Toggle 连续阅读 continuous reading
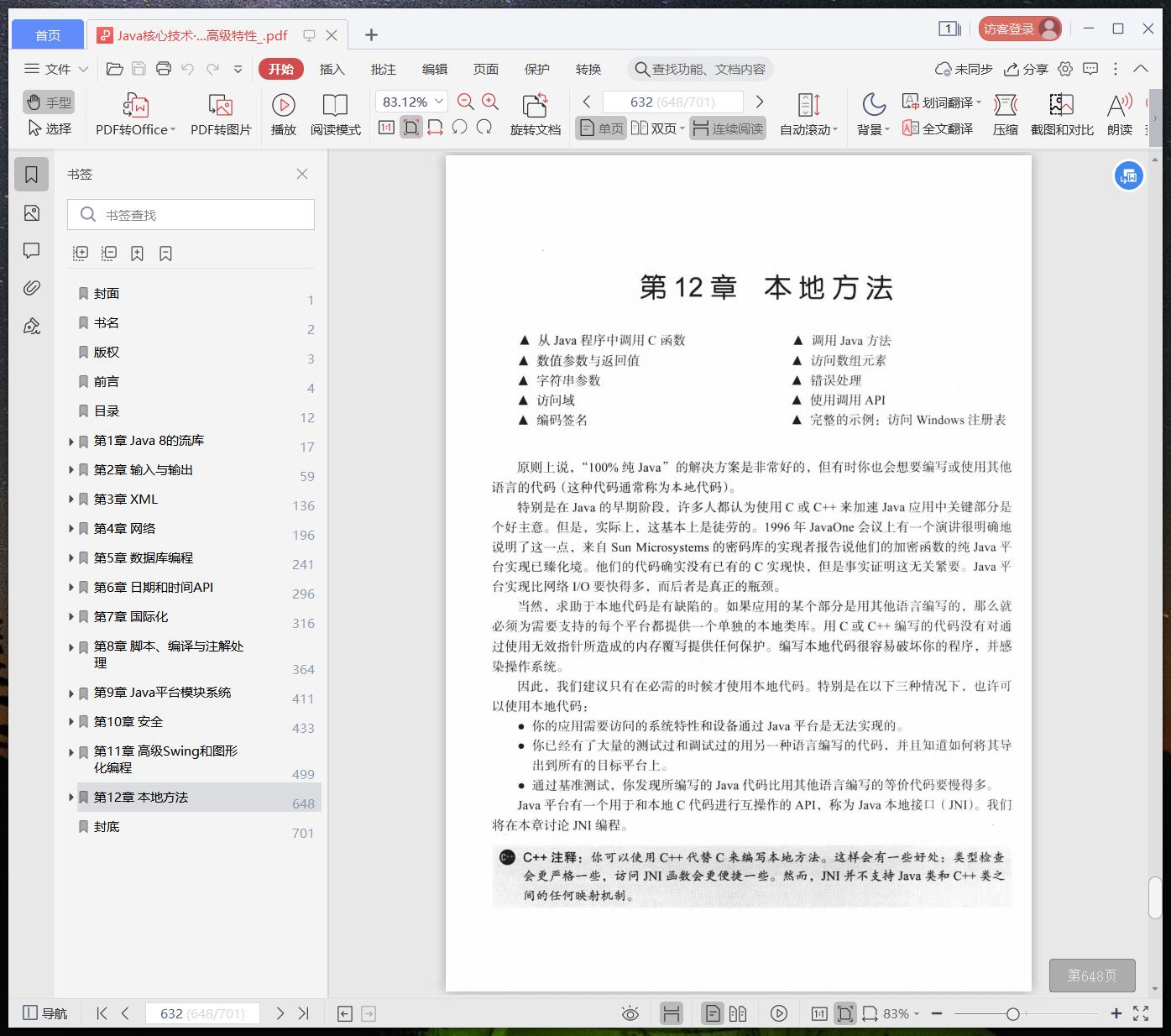The image size is (1171, 1036). click(x=728, y=128)
